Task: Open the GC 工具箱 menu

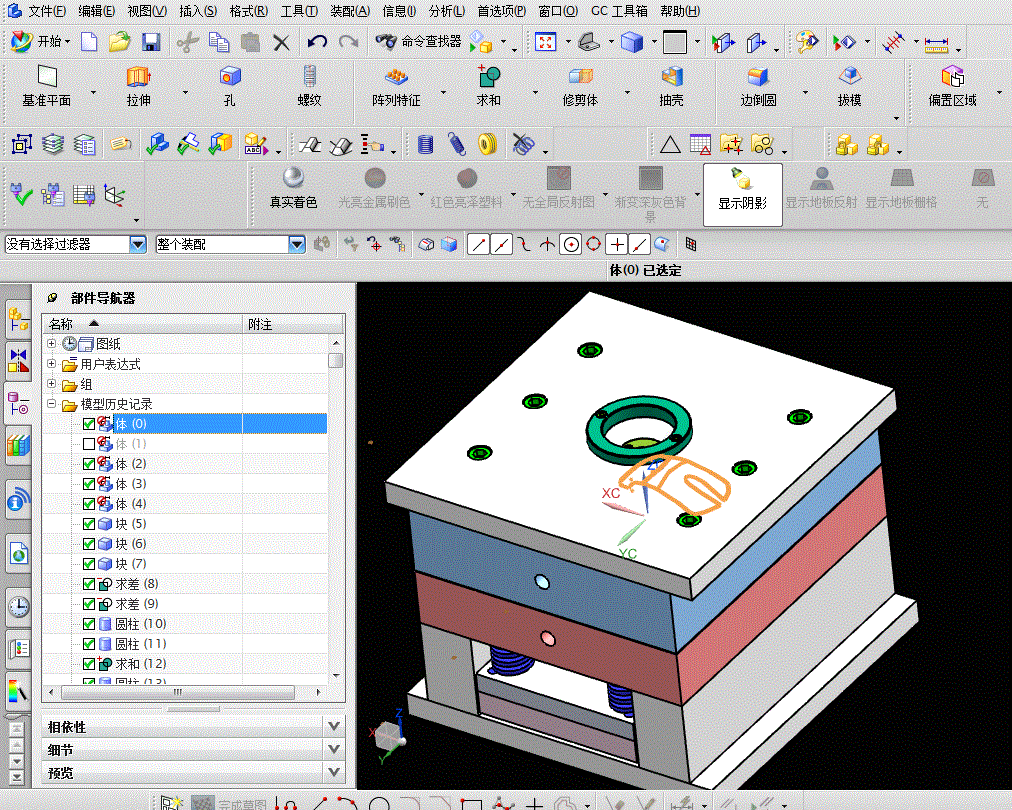Action: coord(619,11)
